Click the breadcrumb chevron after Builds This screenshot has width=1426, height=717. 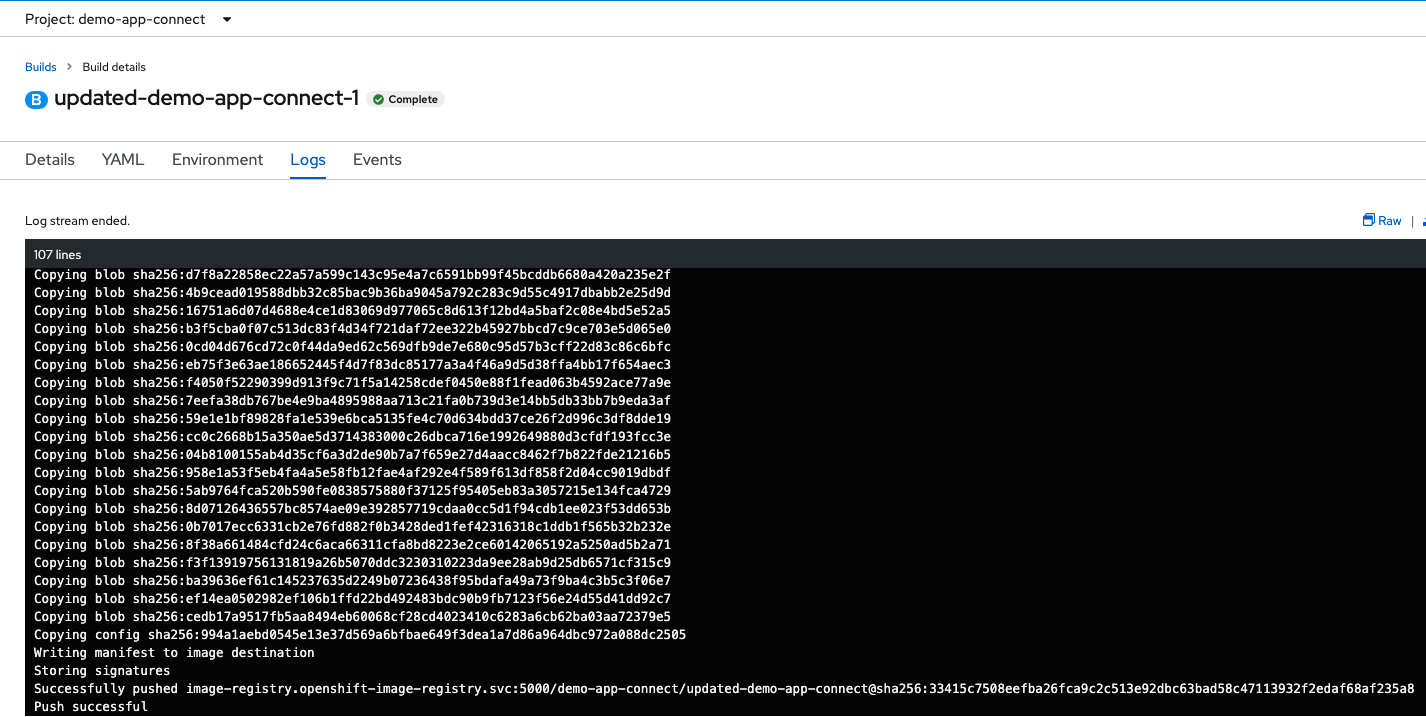click(x=68, y=67)
